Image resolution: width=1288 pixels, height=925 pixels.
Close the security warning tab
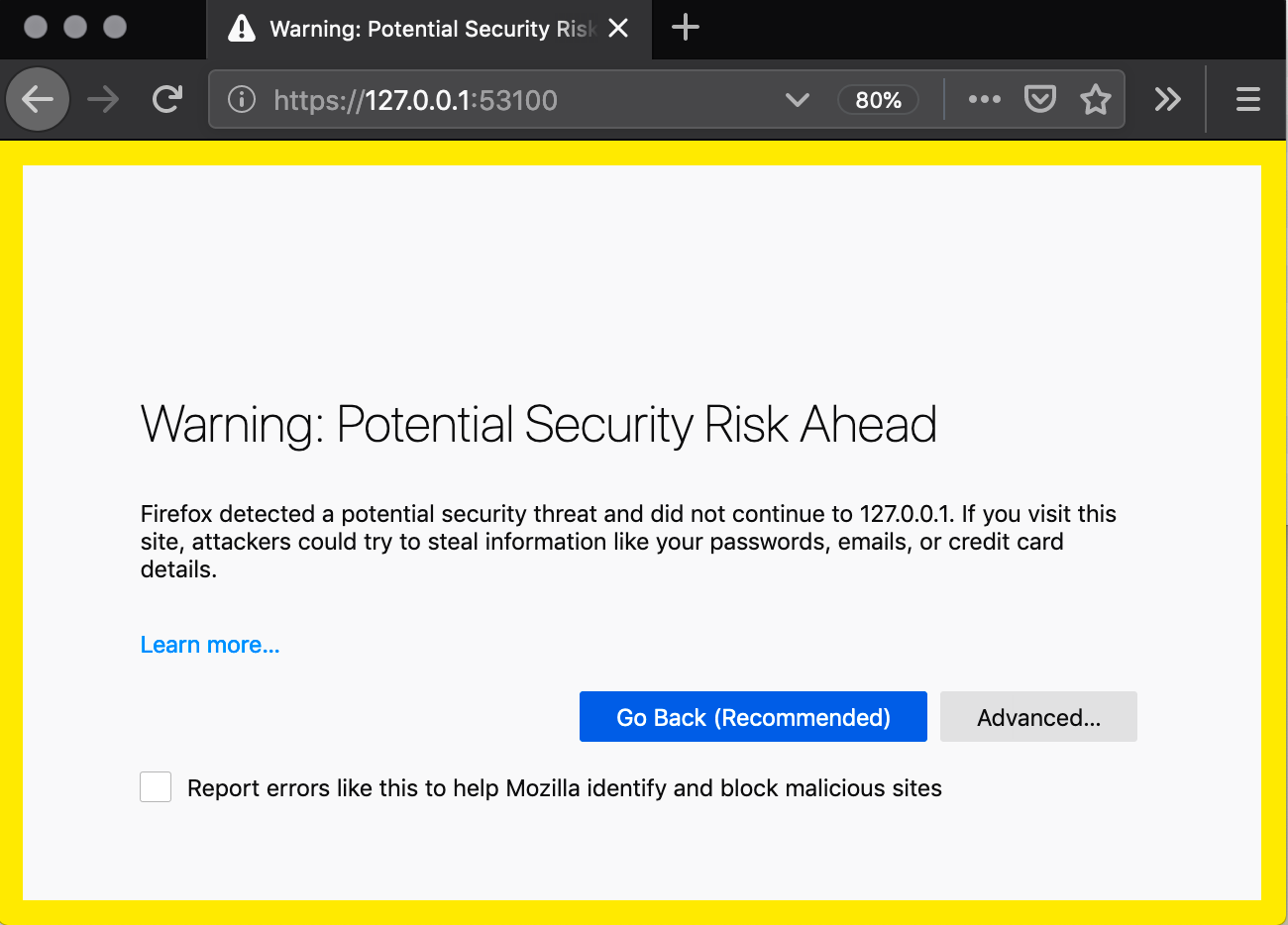(618, 28)
